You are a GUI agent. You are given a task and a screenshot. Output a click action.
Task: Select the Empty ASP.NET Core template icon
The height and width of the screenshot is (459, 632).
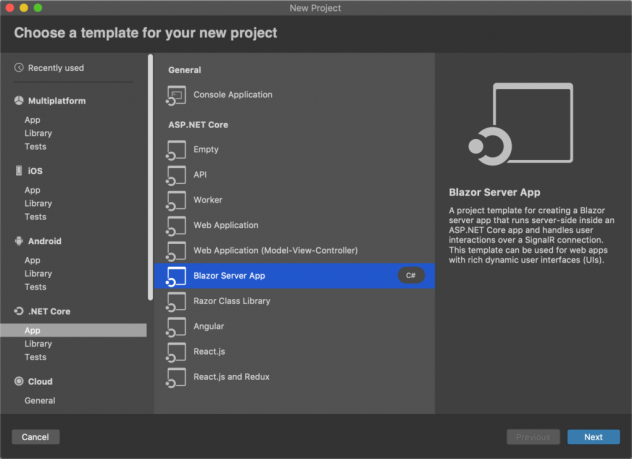tap(176, 150)
